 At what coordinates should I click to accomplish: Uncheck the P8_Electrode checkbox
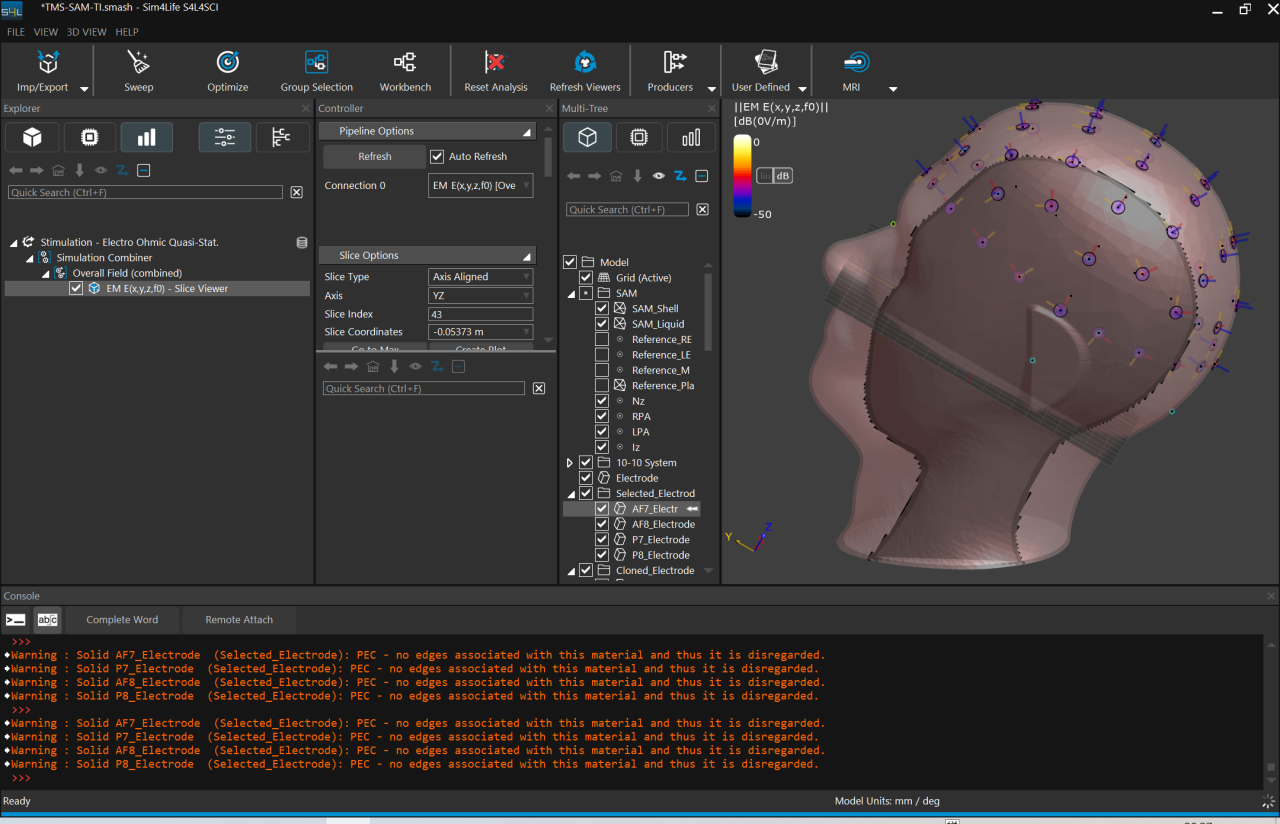[602, 555]
